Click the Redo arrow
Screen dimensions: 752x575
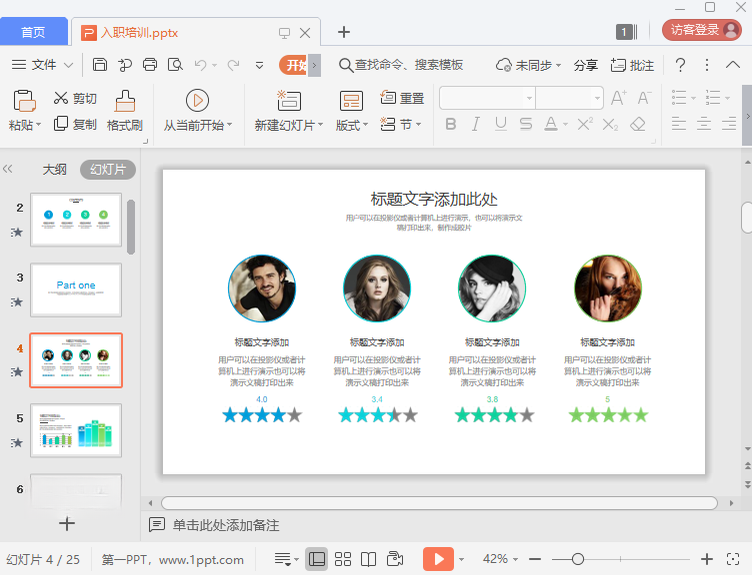click(x=234, y=65)
